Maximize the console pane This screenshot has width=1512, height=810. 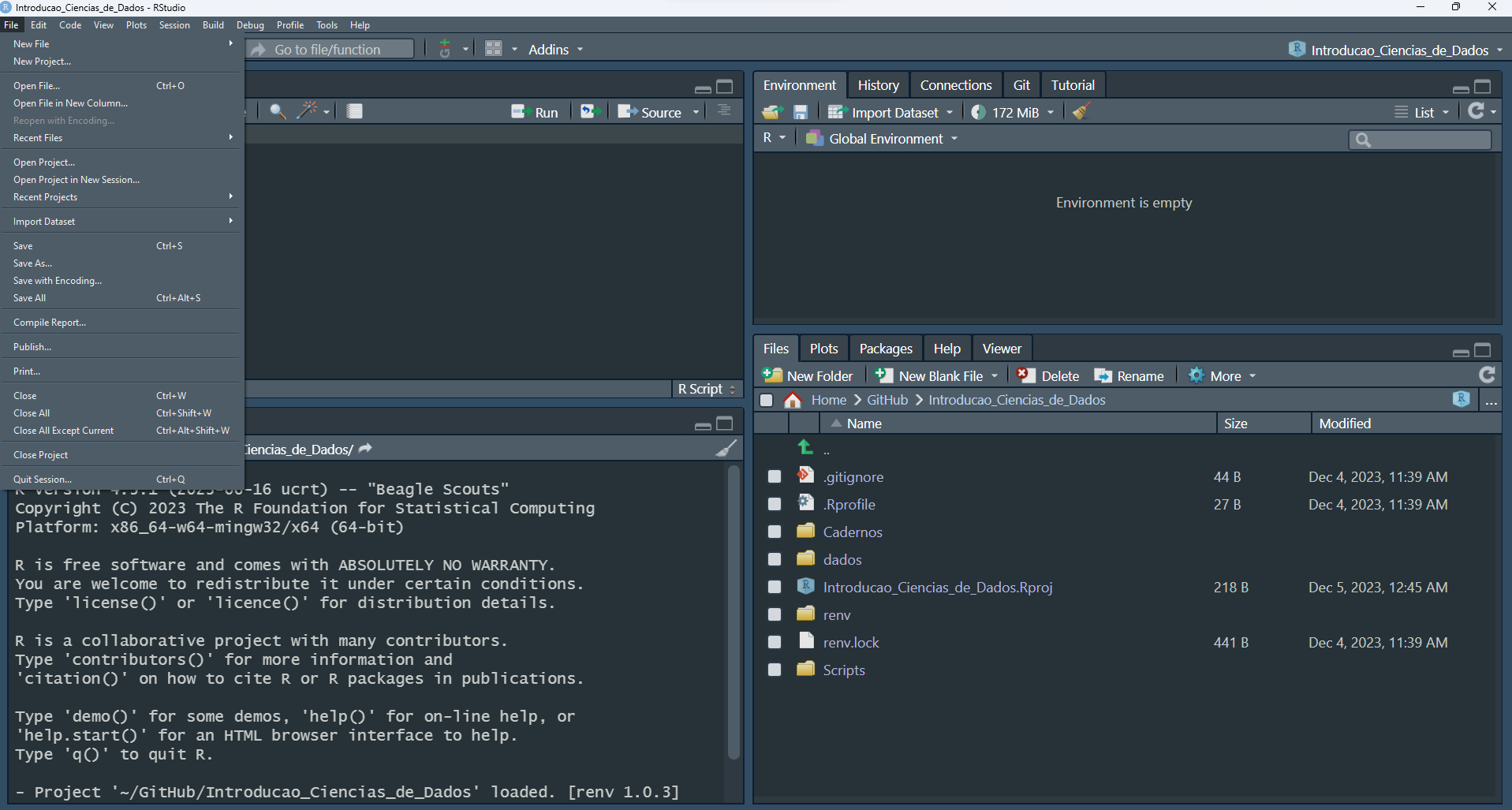pyautogui.click(x=725, y=424)
